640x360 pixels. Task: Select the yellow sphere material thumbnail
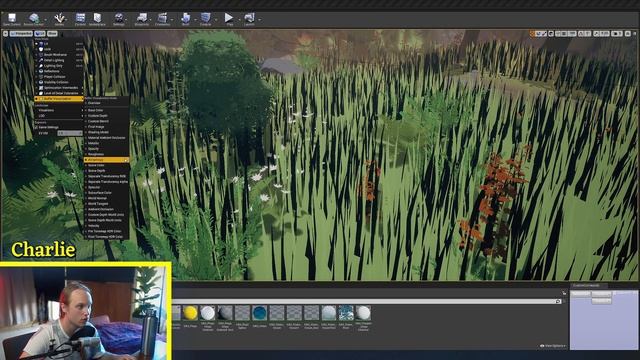click(190, 313)
